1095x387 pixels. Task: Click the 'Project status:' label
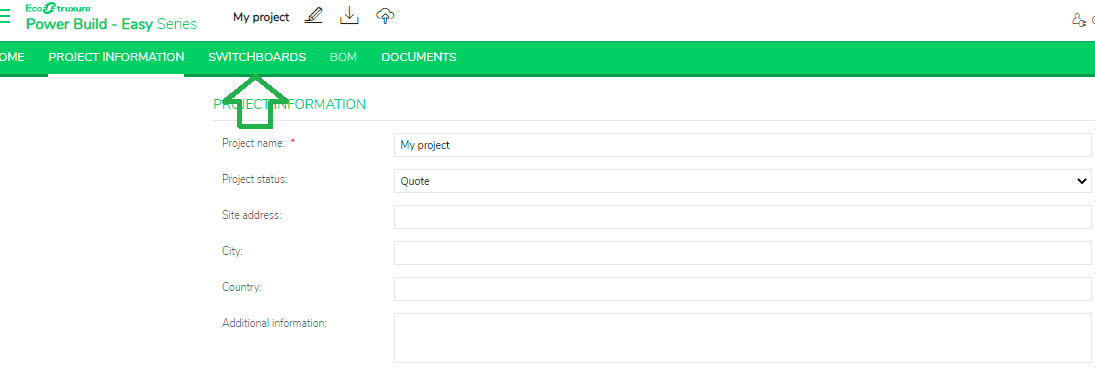(x=255, y=179)
